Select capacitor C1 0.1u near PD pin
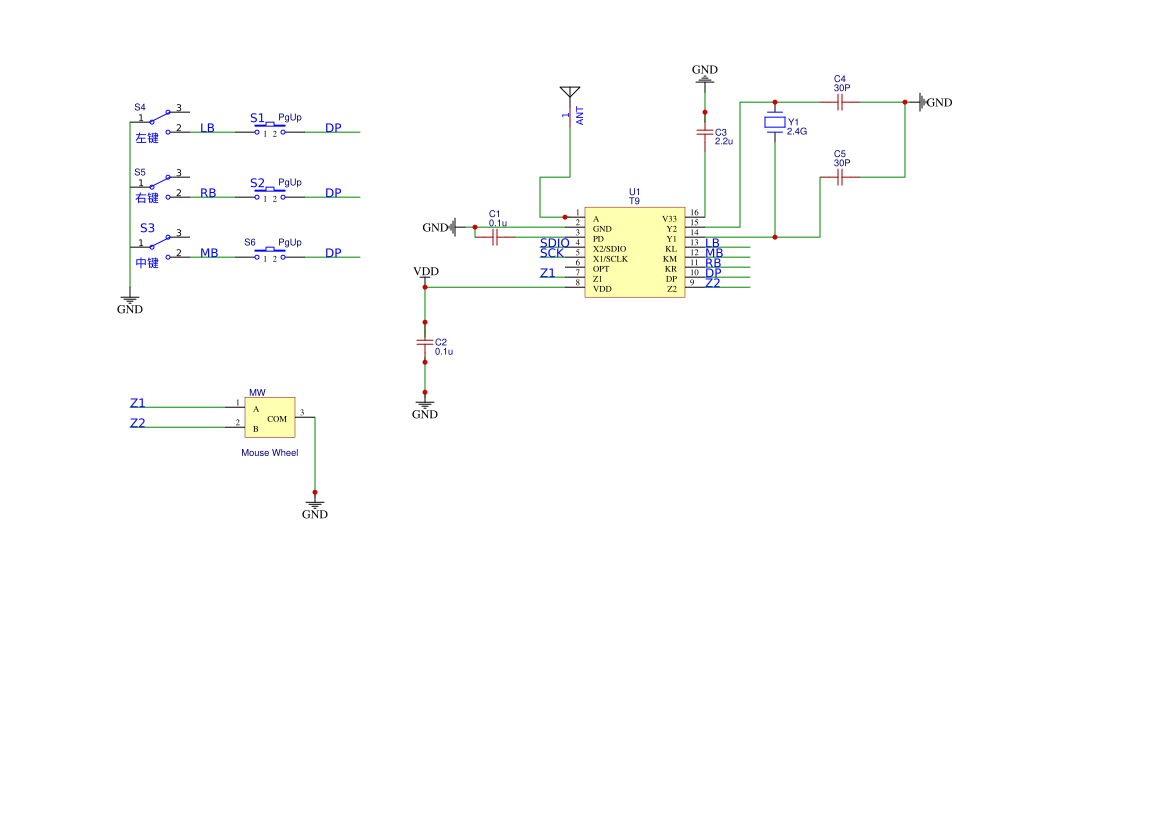 point(495,238)
